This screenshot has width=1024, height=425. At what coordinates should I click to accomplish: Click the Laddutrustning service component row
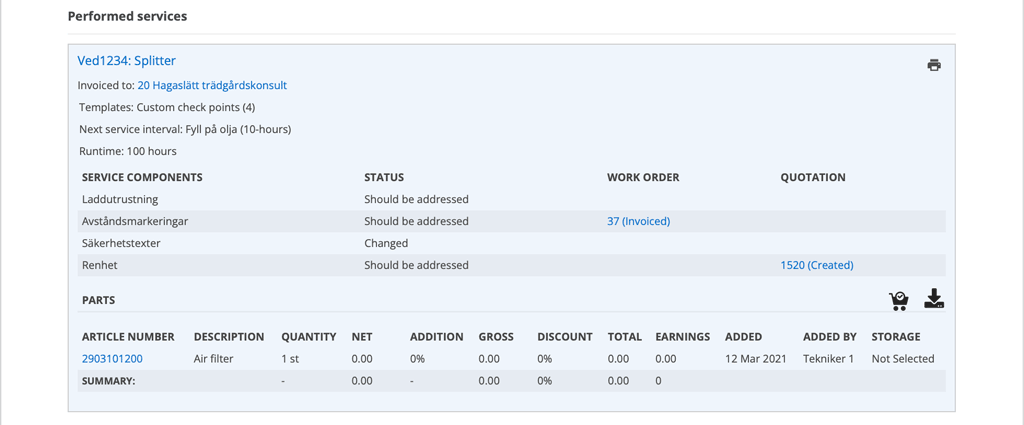coord(511,199)
